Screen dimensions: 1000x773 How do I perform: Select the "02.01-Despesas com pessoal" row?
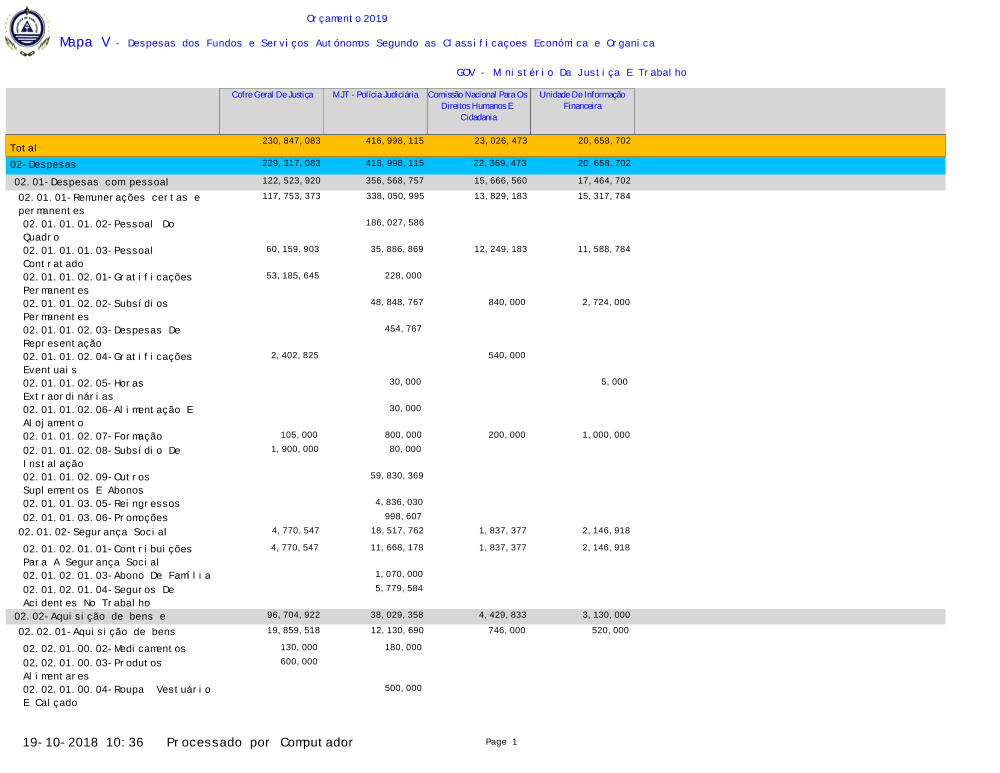(x=91, y=182)
